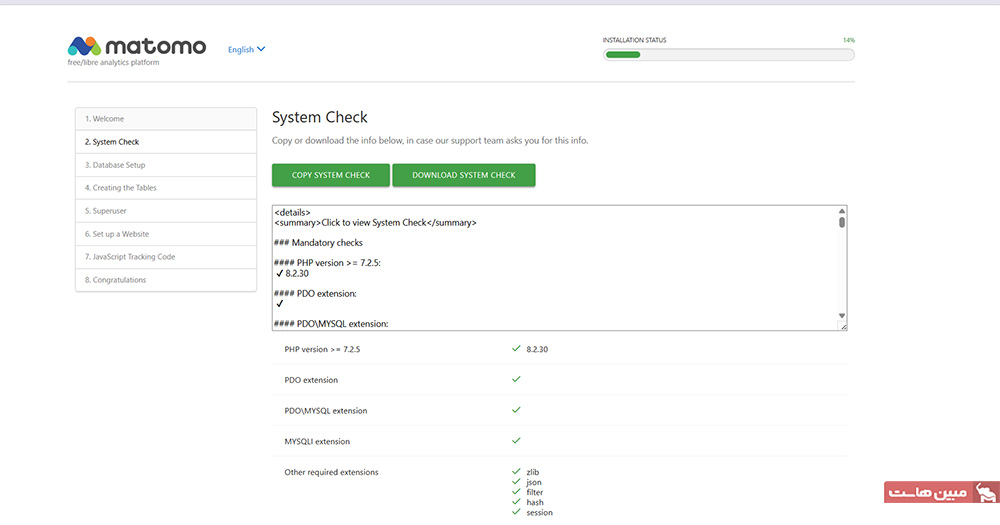Open the English language dropdown
Image resolution: width=1000 pixels, height=525 pixels.
(246, 49)
